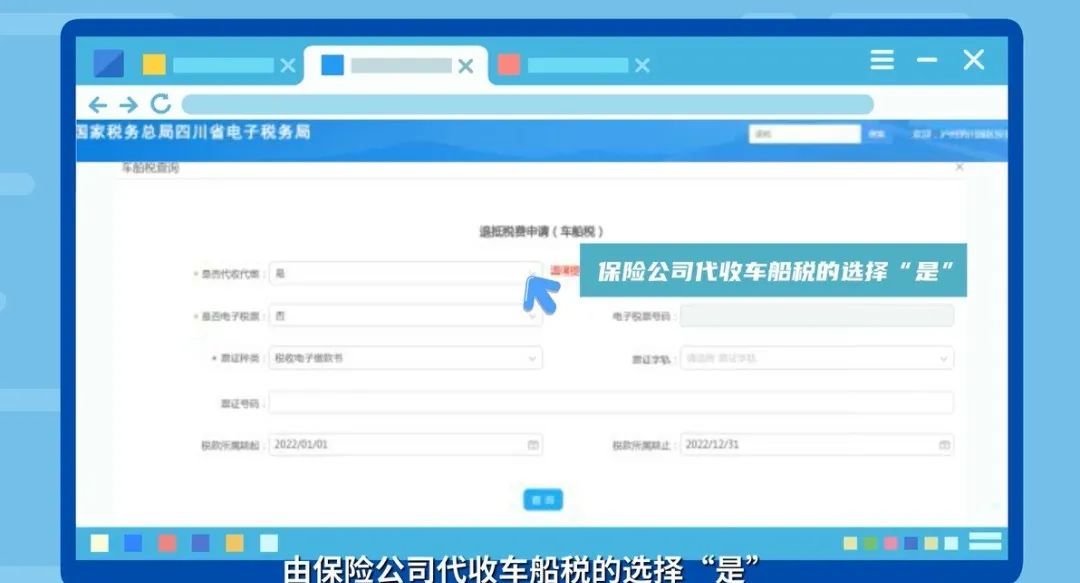Open calendar icon for 税款所属期止
The width and height of the screenshot is (1080, 583).
click(944, 445)
